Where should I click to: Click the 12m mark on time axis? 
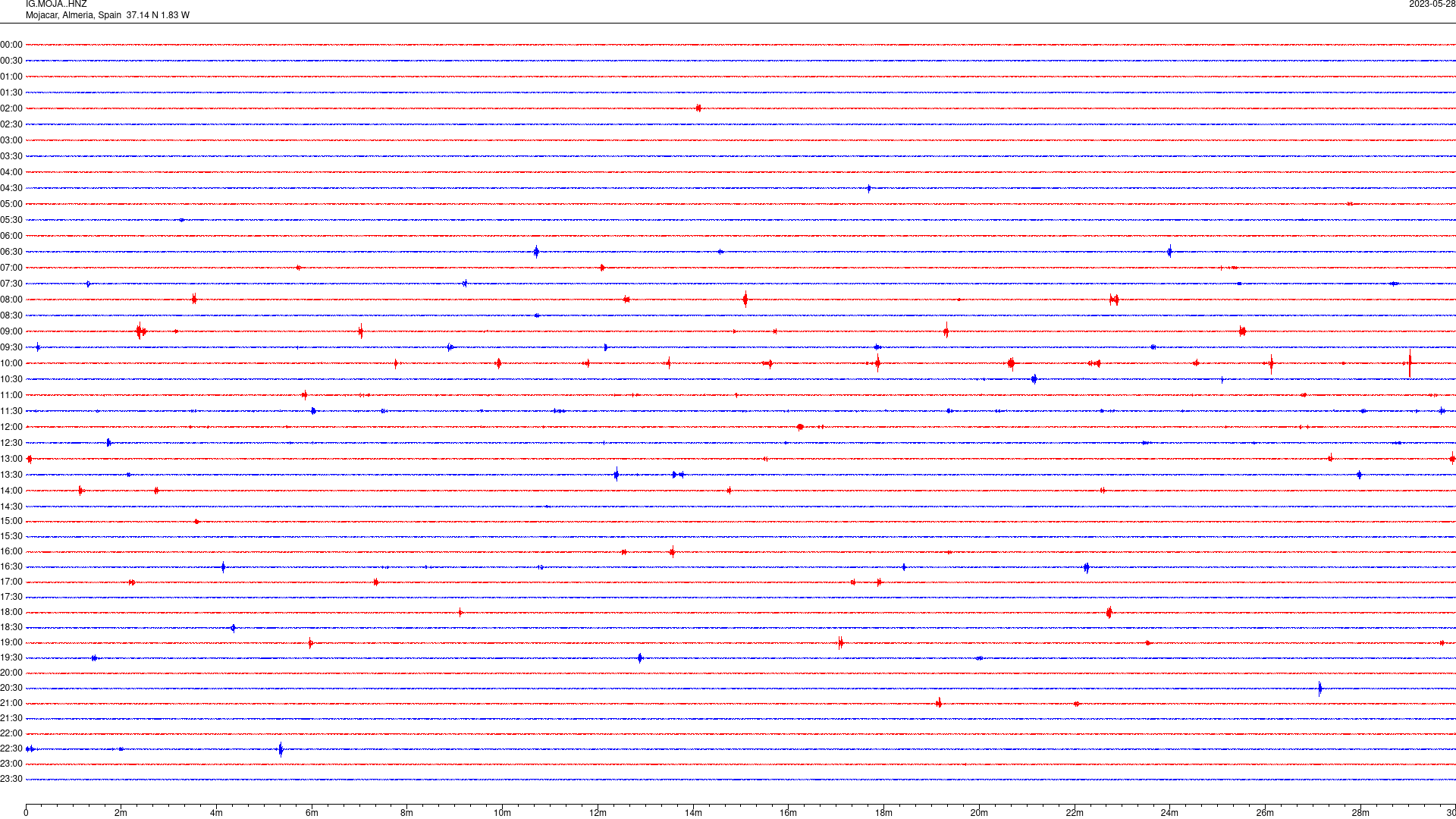[x=598, y=813]
